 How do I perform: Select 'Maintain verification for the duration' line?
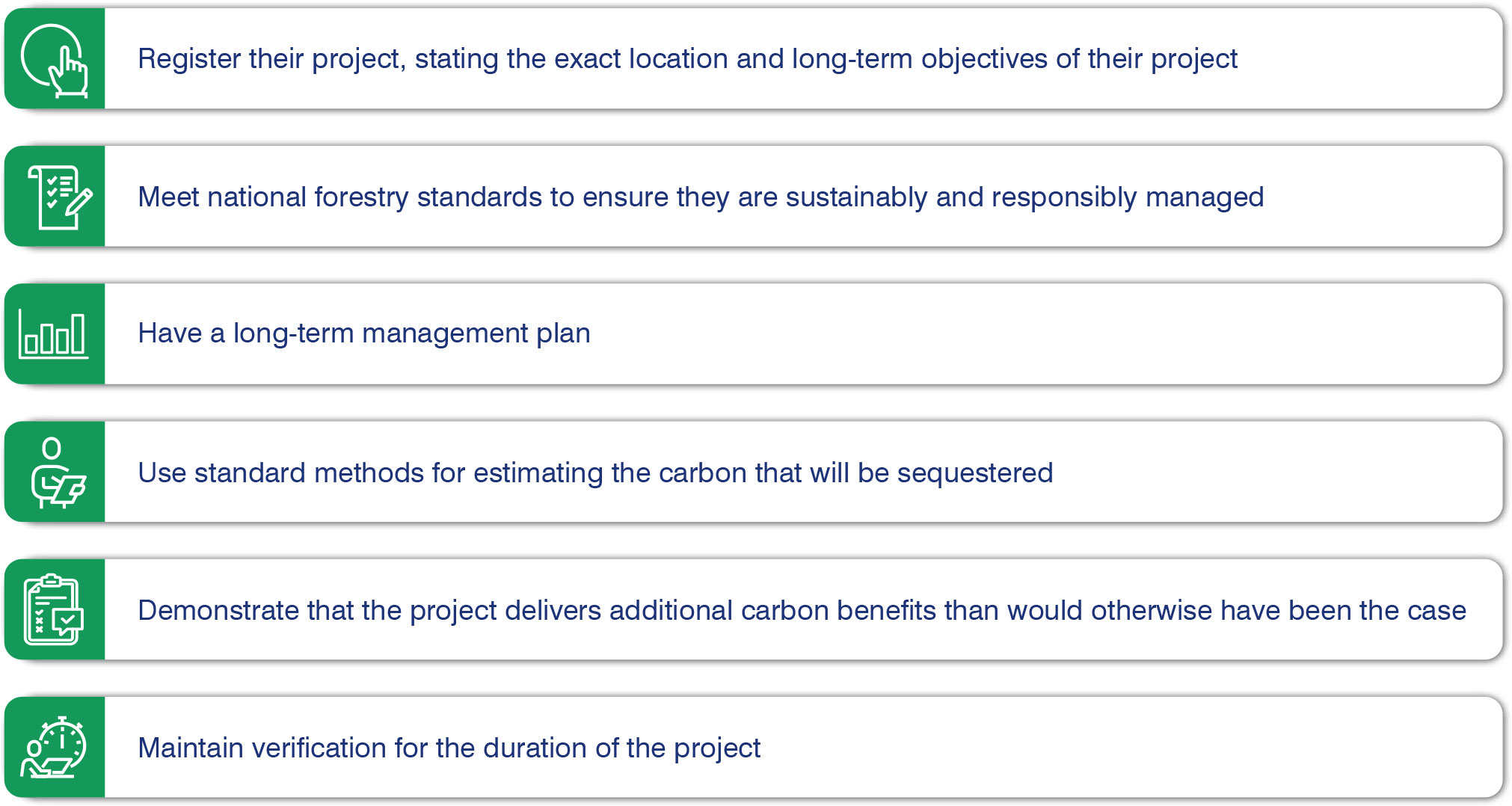click(x=449, y=748)
